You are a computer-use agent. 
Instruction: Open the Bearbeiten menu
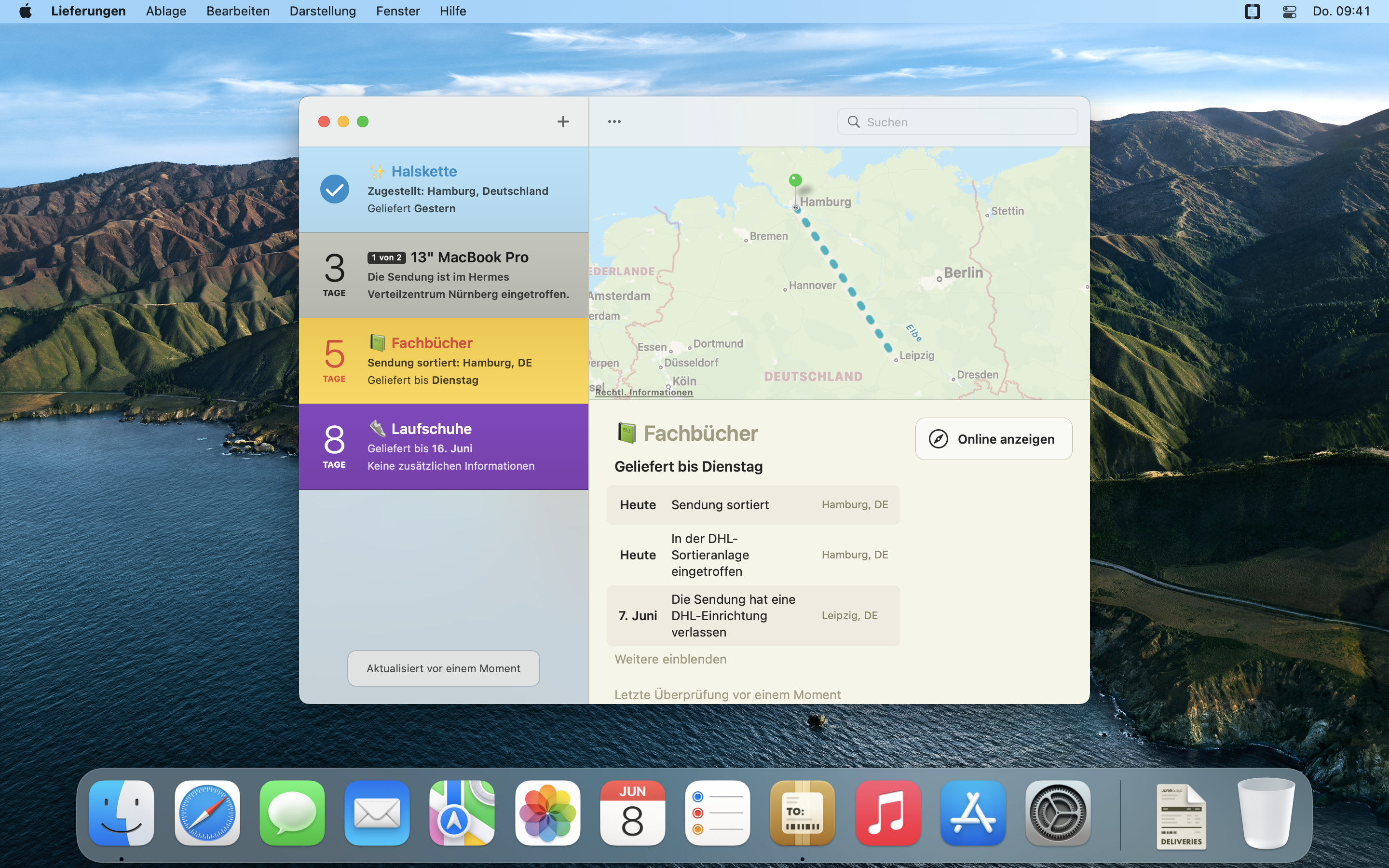coord(238,11)
